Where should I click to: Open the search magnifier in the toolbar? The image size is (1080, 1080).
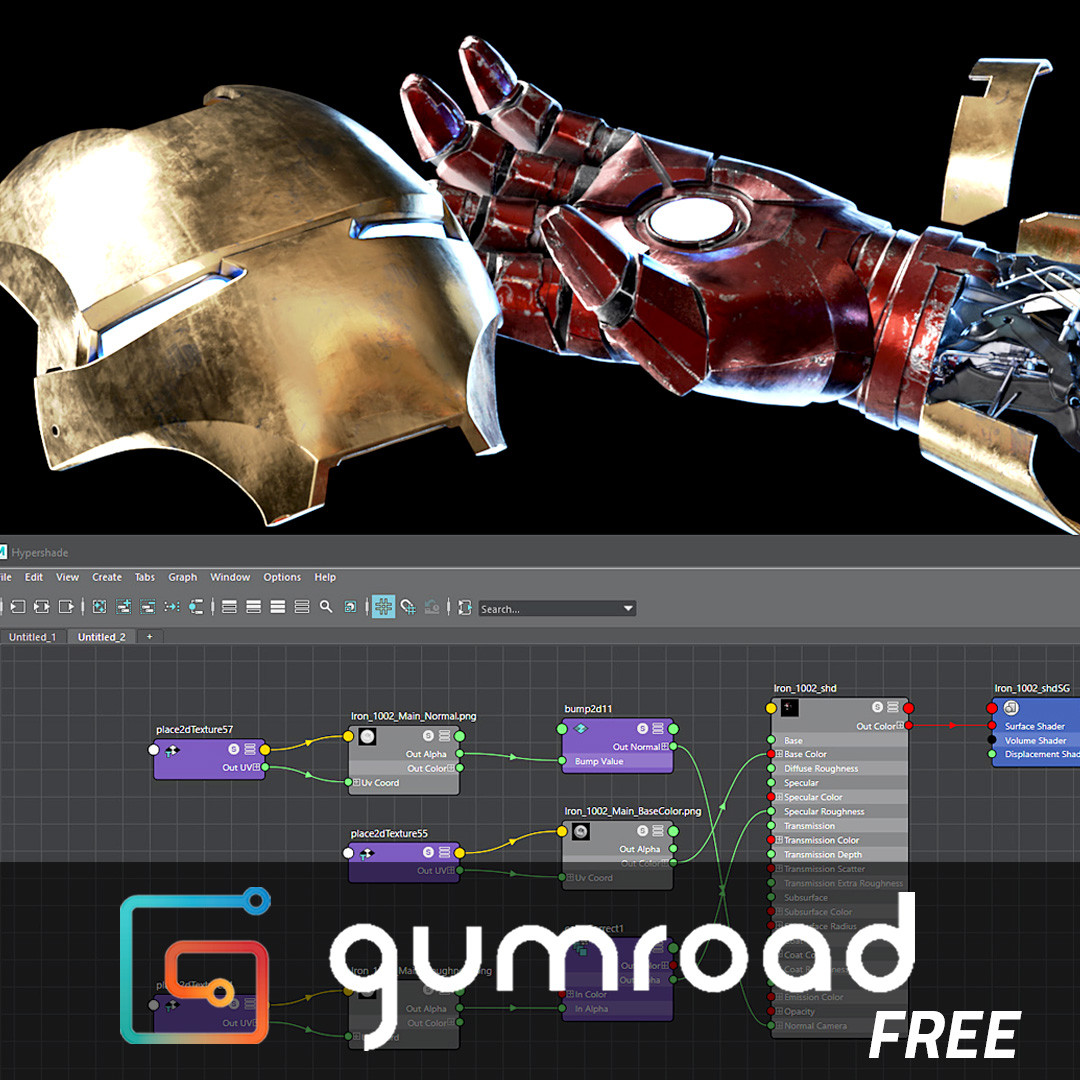coord(324,608)
